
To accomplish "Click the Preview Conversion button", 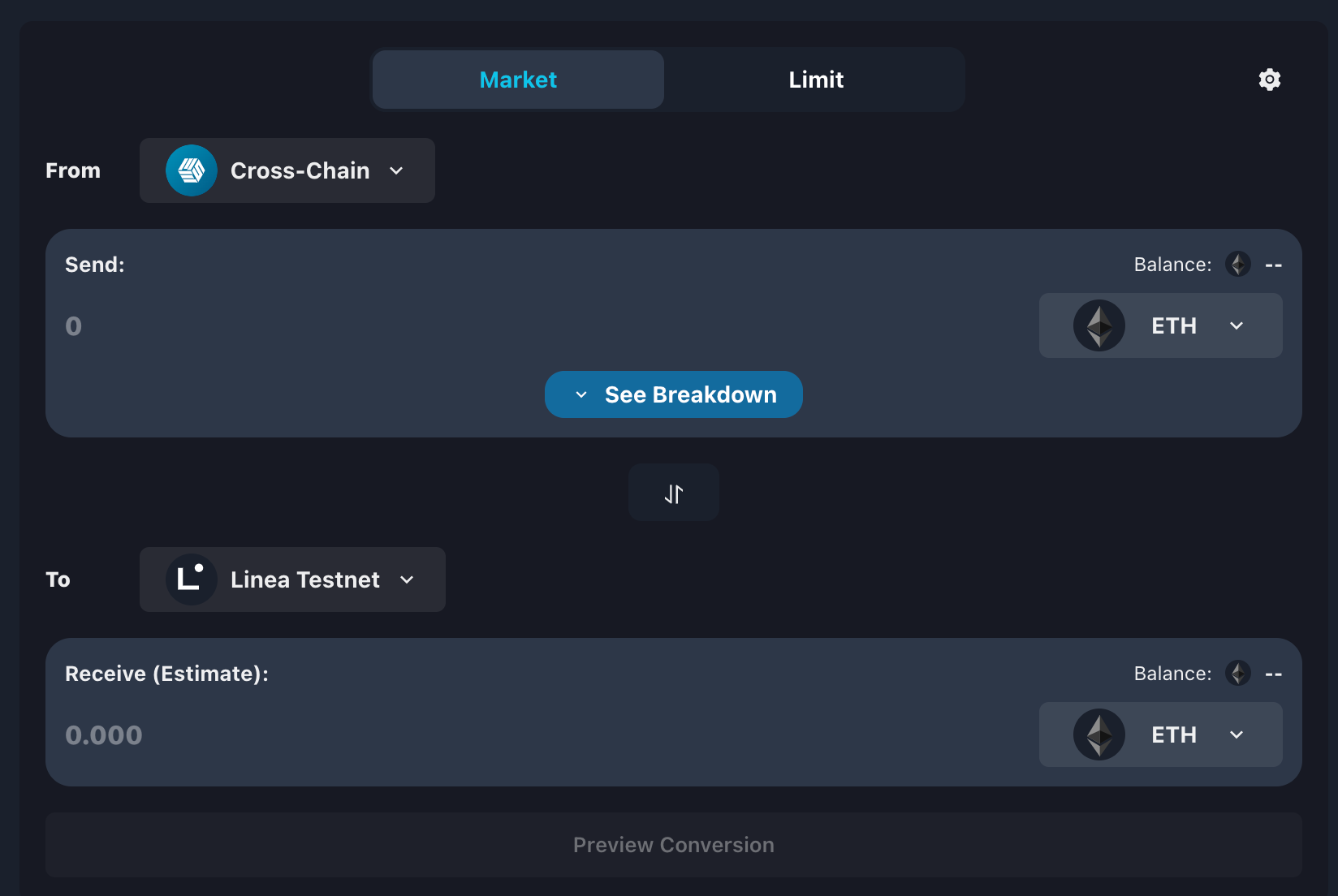I will (x=674, y=845).
